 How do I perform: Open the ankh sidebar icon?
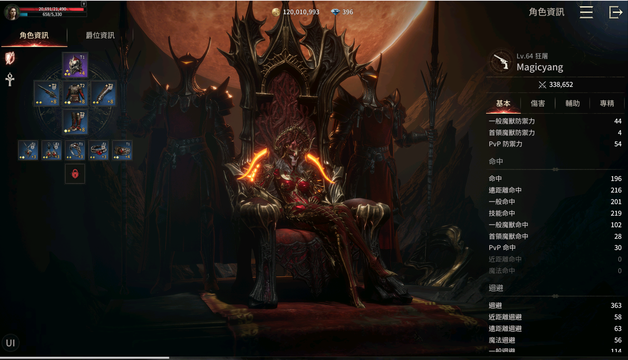10,79
